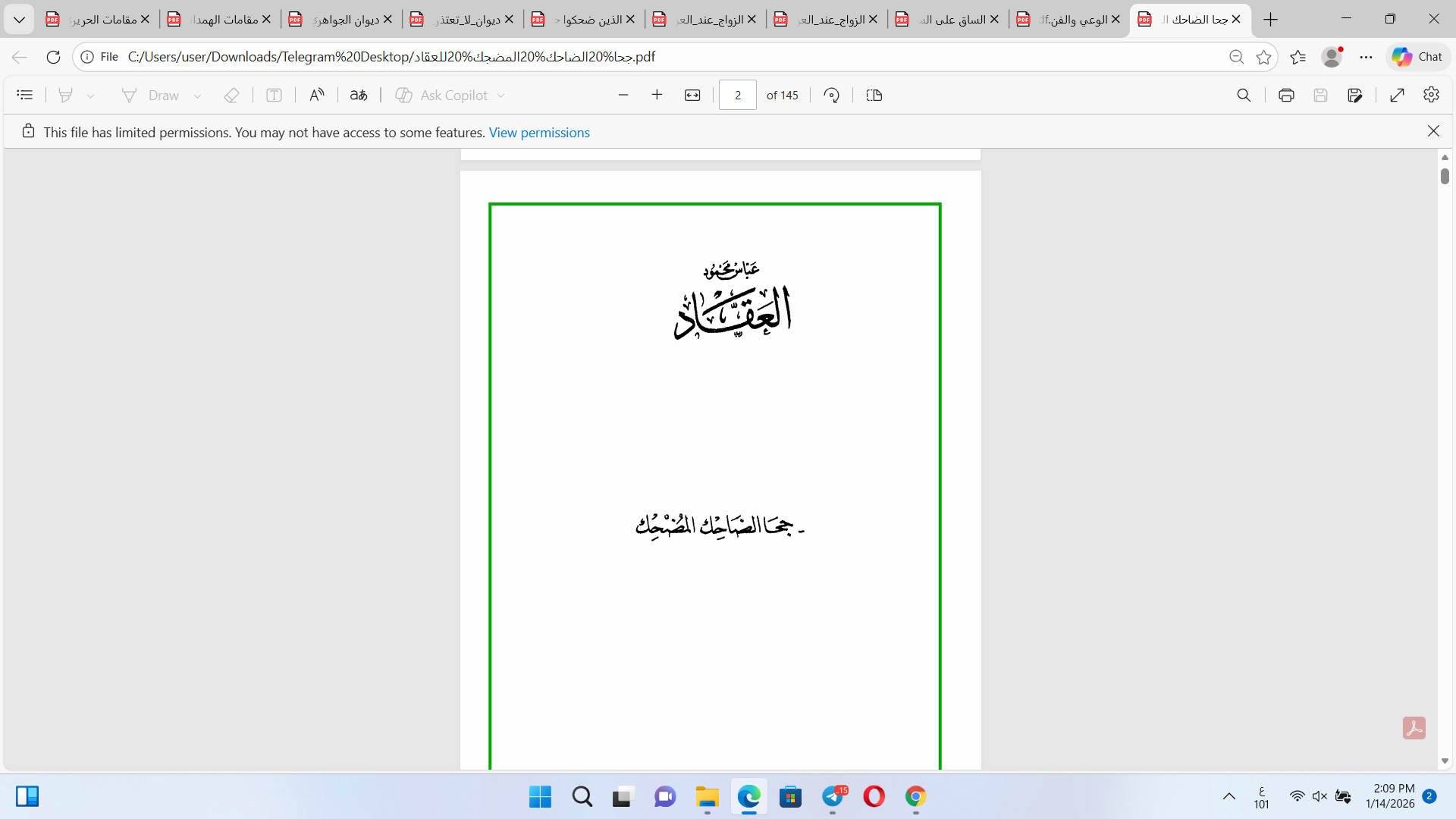Open Windows Search from taskbar
Viewport: 1456px width, 819px height.
[582, 796]
